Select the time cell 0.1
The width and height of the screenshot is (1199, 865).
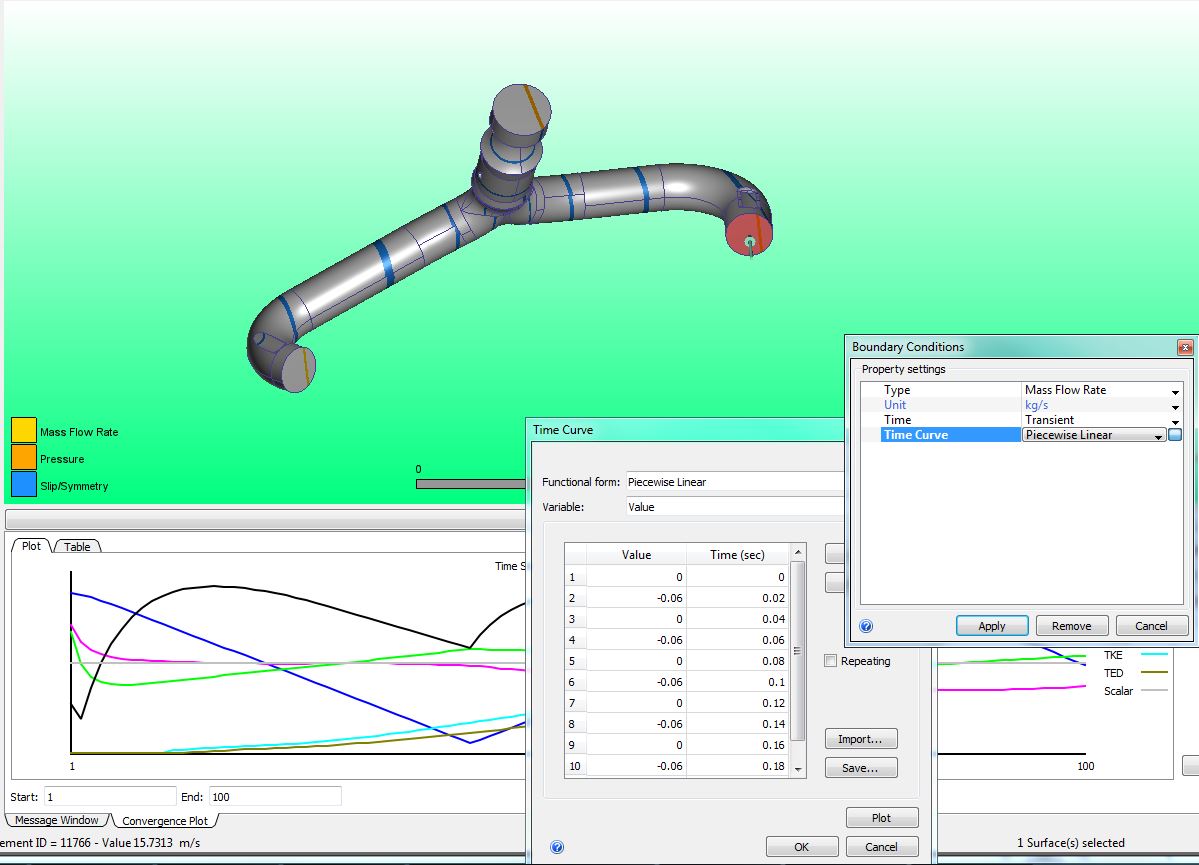(x=737, y=682)
